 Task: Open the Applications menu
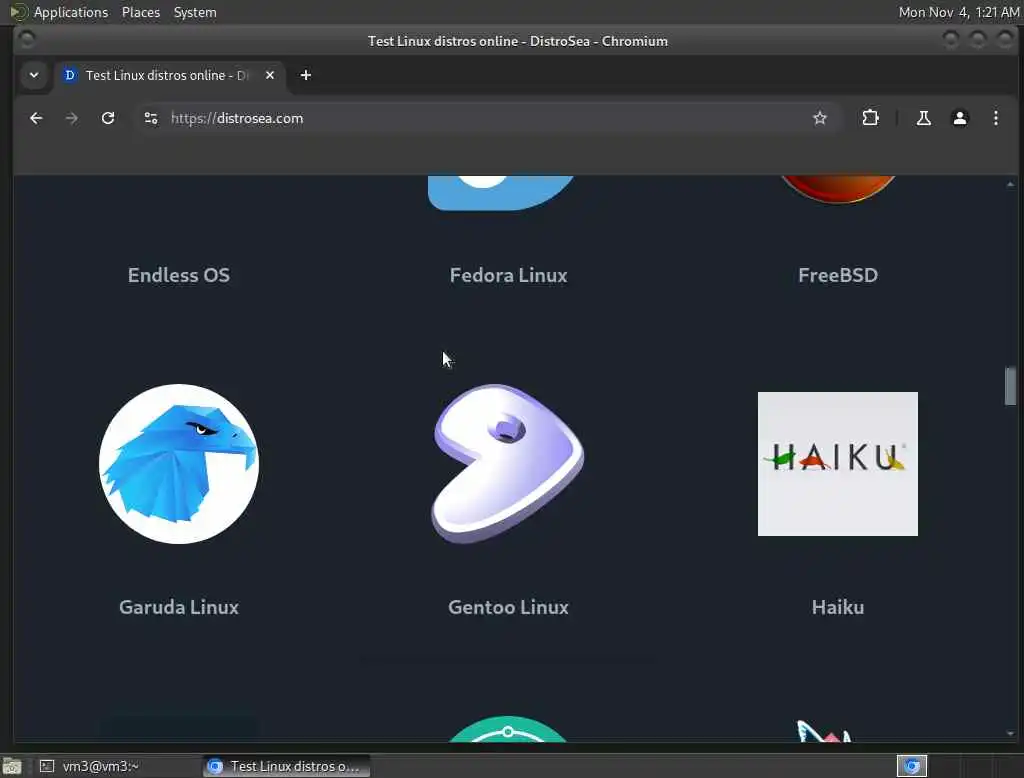click(71, 12)
